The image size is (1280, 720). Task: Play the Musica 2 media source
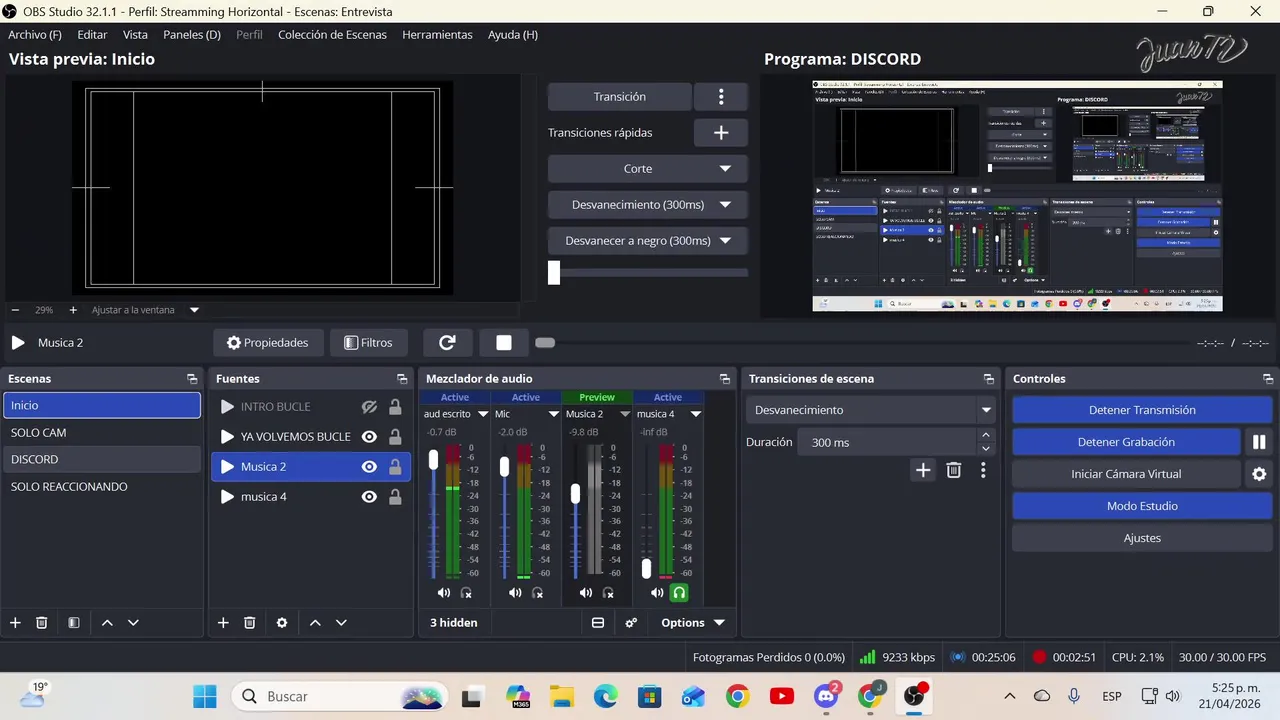[18, 343]
